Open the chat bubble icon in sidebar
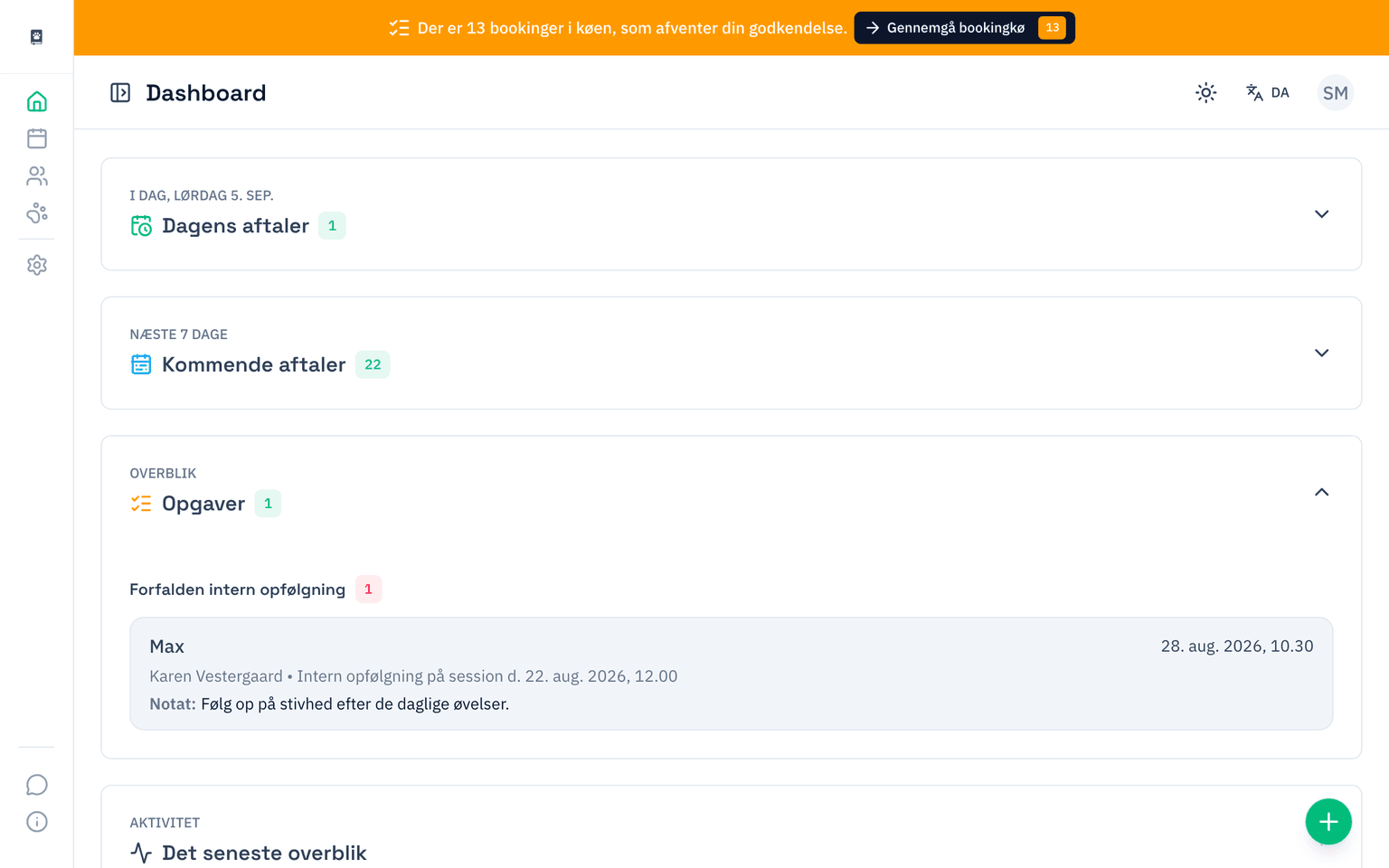1389x868 pixels. (x=37, y=785)
